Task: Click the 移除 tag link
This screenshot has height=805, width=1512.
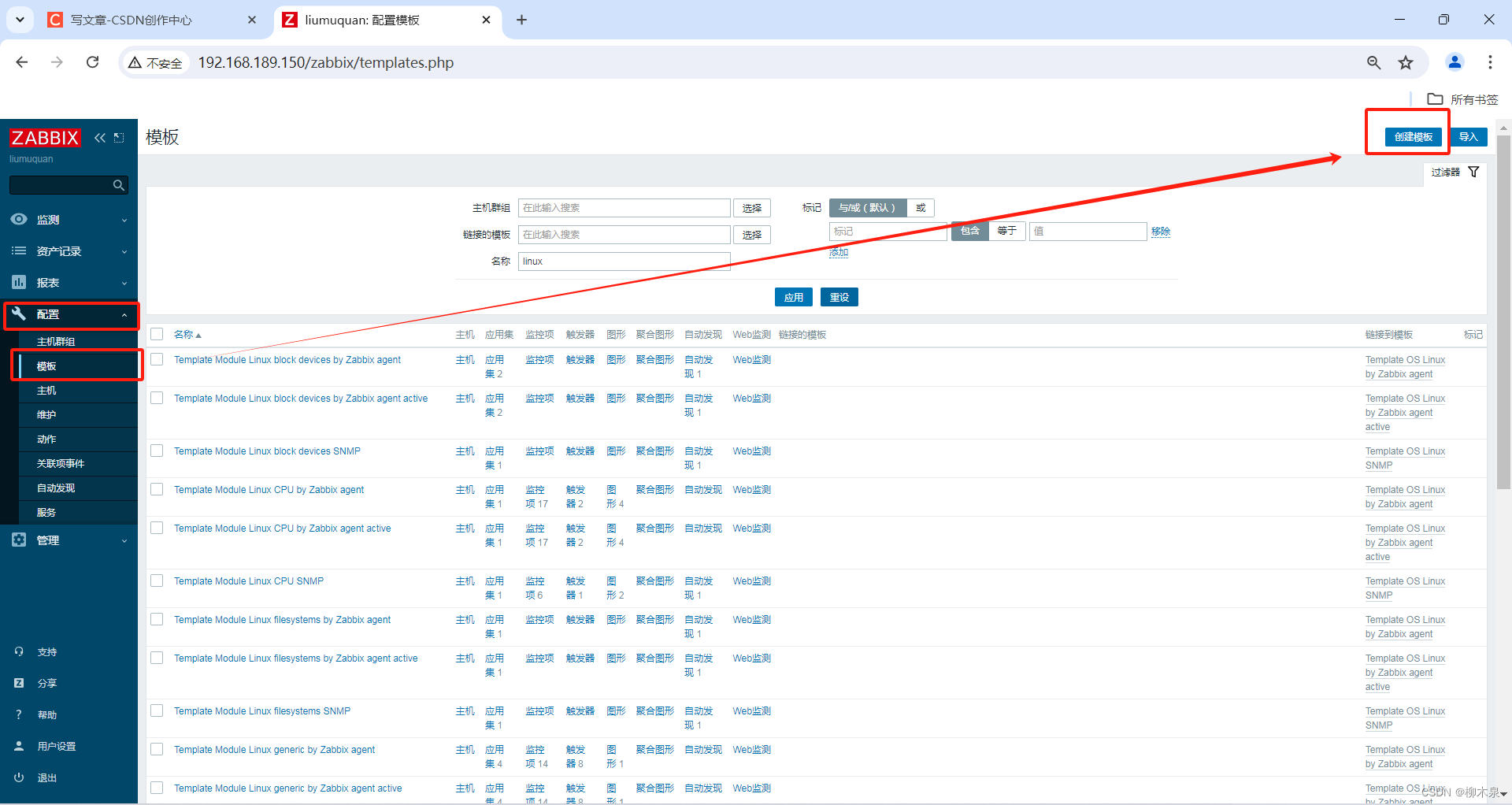Action: click(1161, 232)
